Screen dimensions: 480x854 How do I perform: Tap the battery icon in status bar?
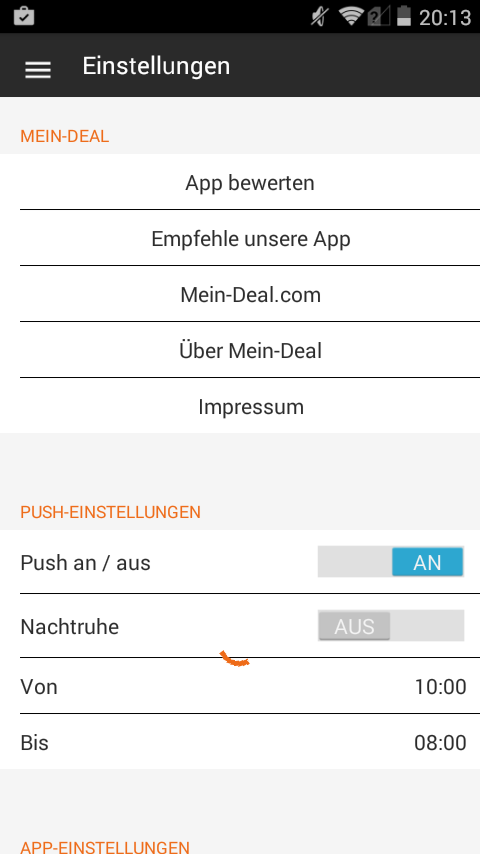click(404, 16)
